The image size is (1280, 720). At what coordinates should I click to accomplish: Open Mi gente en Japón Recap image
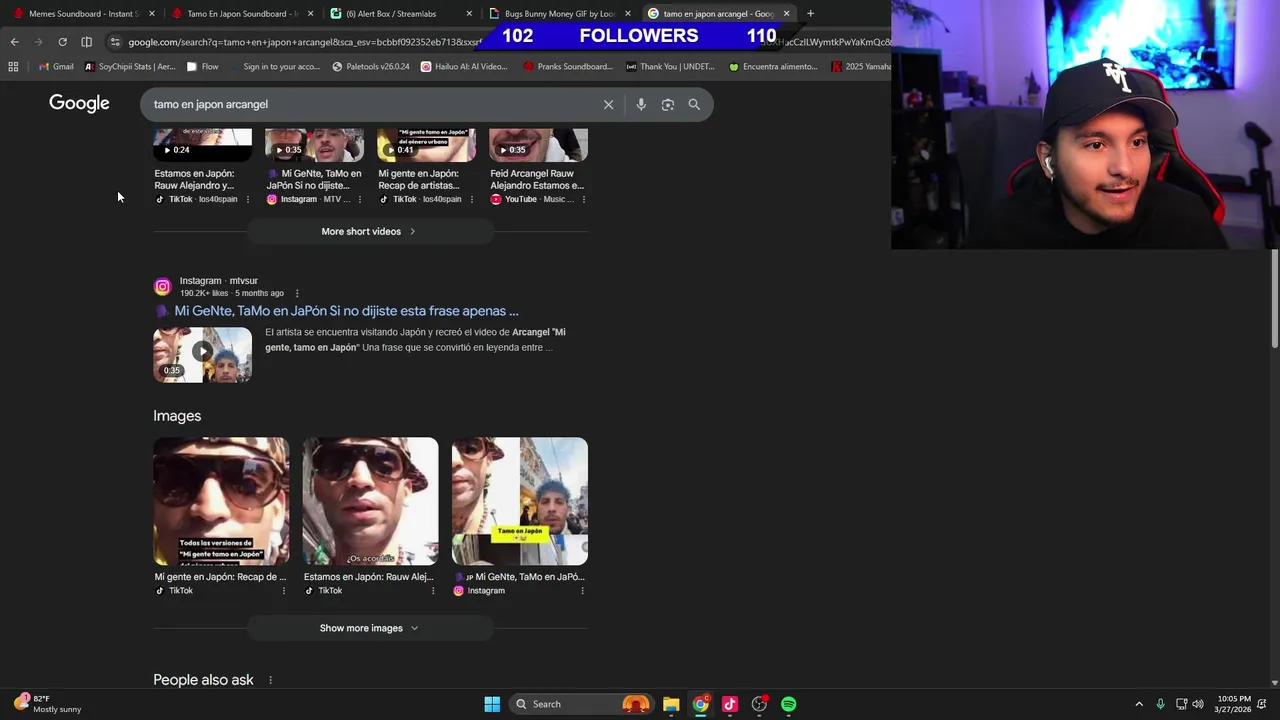pos(221,501)
